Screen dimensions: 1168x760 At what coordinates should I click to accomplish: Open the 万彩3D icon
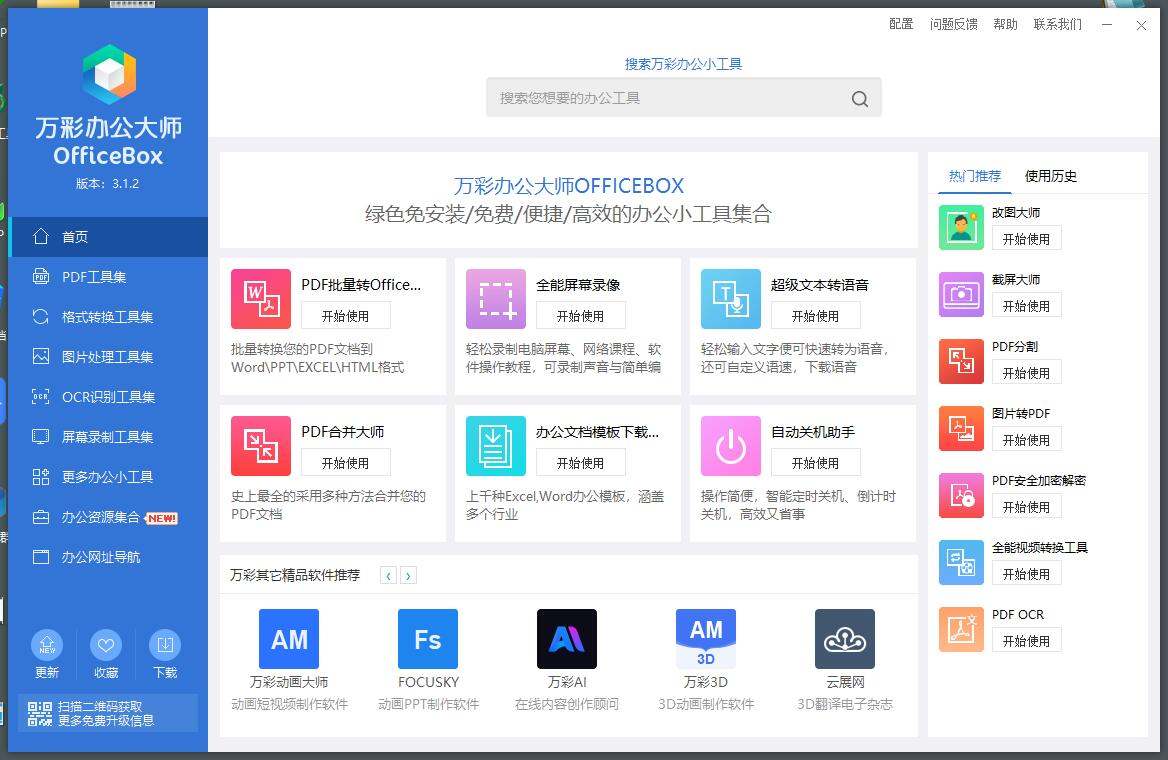coord(705,639)
